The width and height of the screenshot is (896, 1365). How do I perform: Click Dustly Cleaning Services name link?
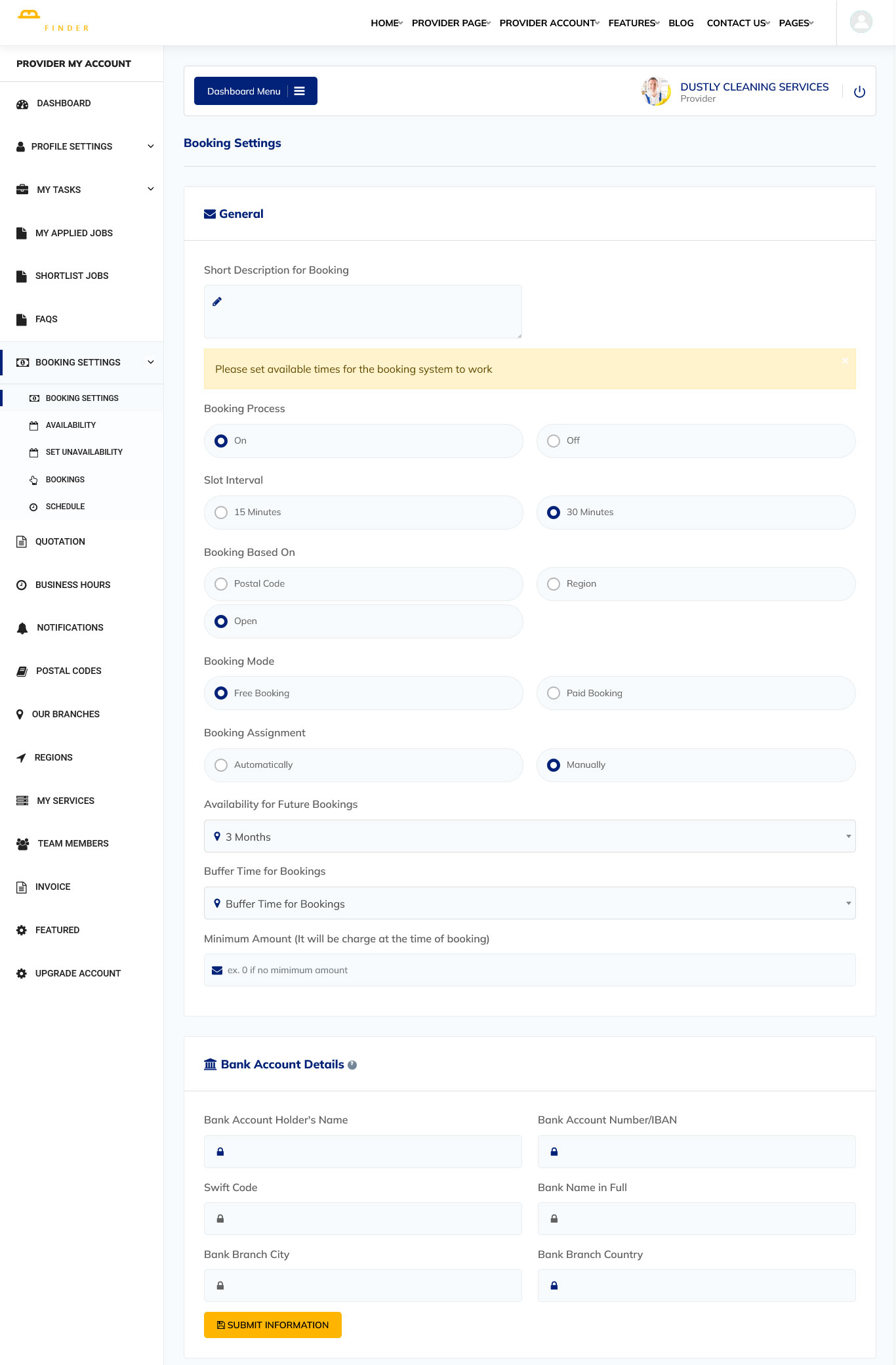pyautogui.click(x=754, y=87)
